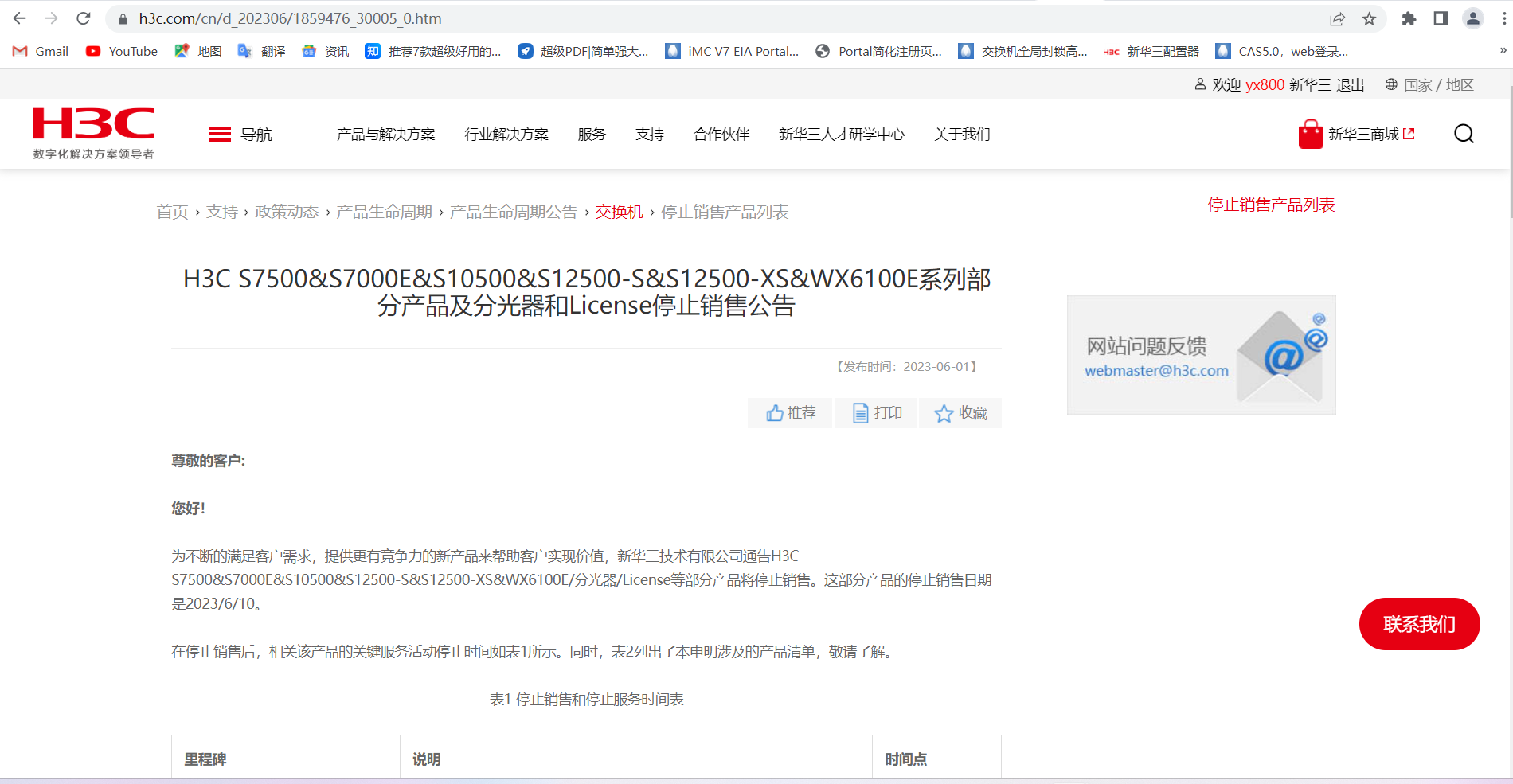
Task: Go to 产品生命周期 in the breadcrumb
Action: pos(384,212)
